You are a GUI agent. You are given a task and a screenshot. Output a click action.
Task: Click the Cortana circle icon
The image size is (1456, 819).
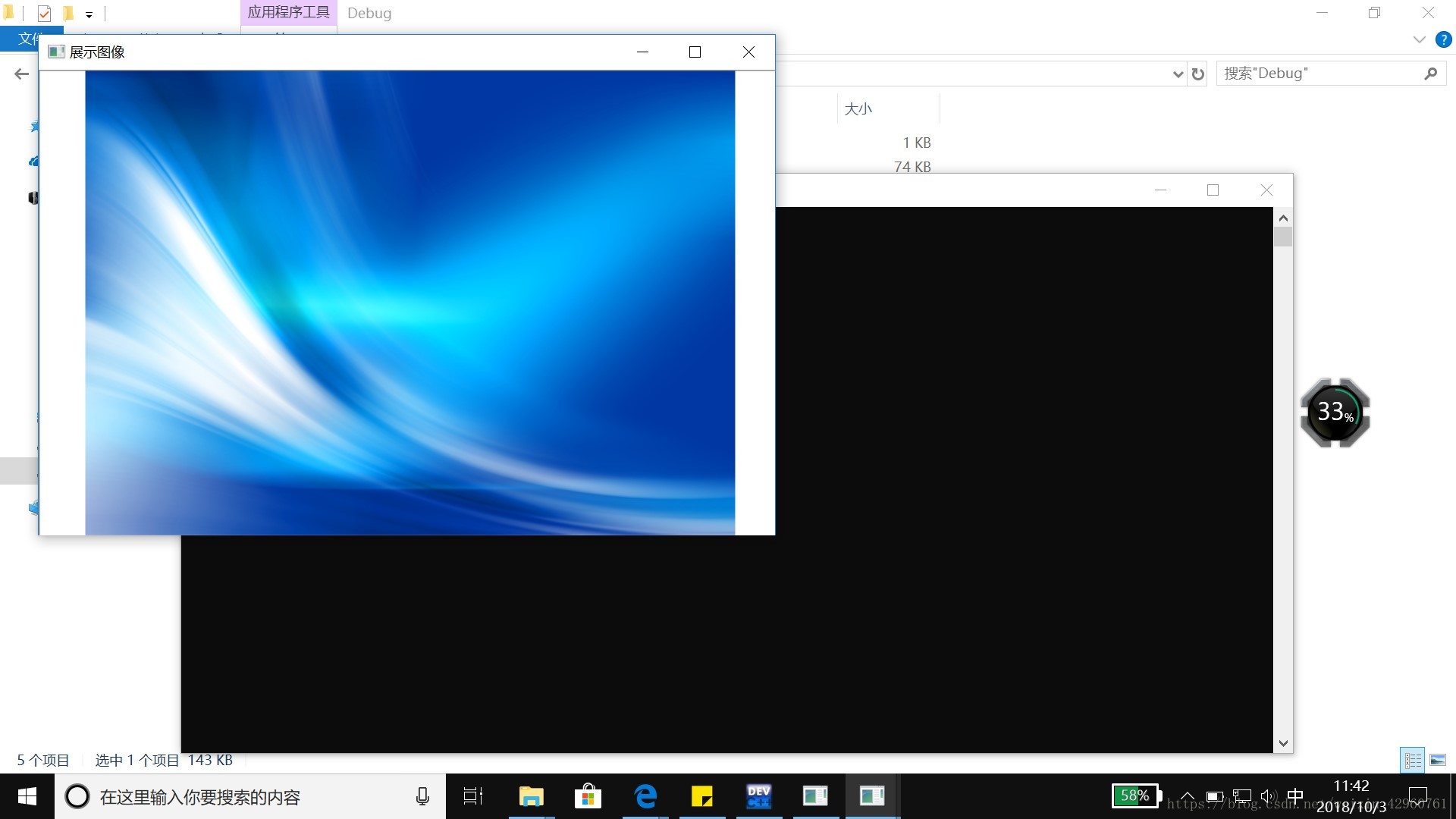[77, 796]
